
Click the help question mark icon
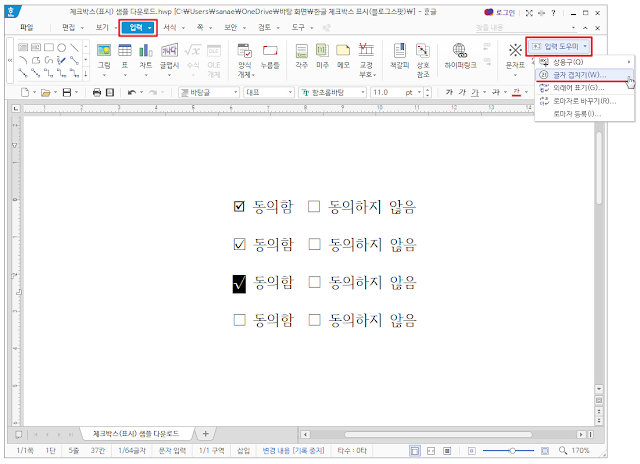coord(553,13)
